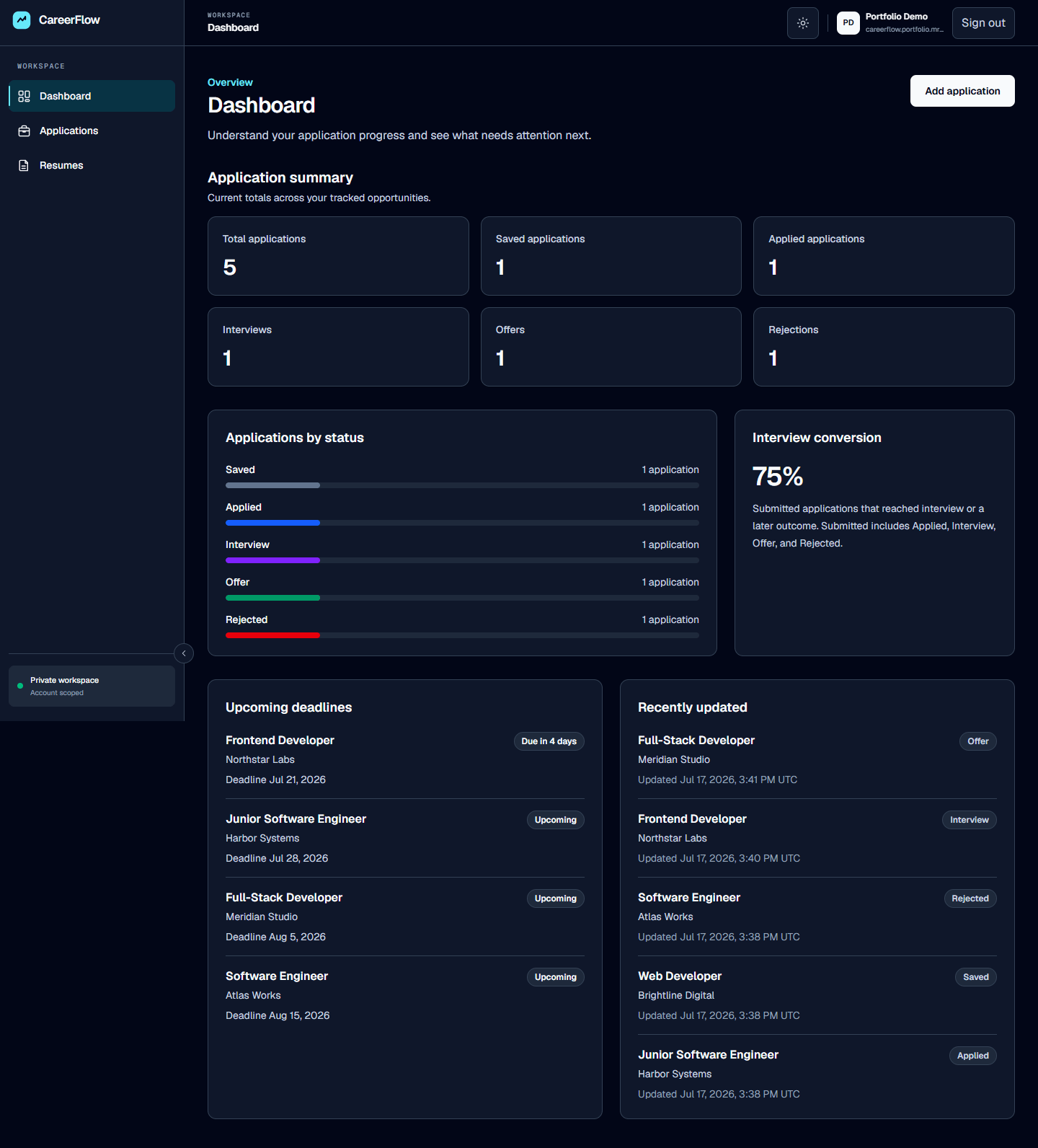This screenshot has height=1148, width=1038.
Task: Open the Rejections stat card
Action: click(884, 347)
